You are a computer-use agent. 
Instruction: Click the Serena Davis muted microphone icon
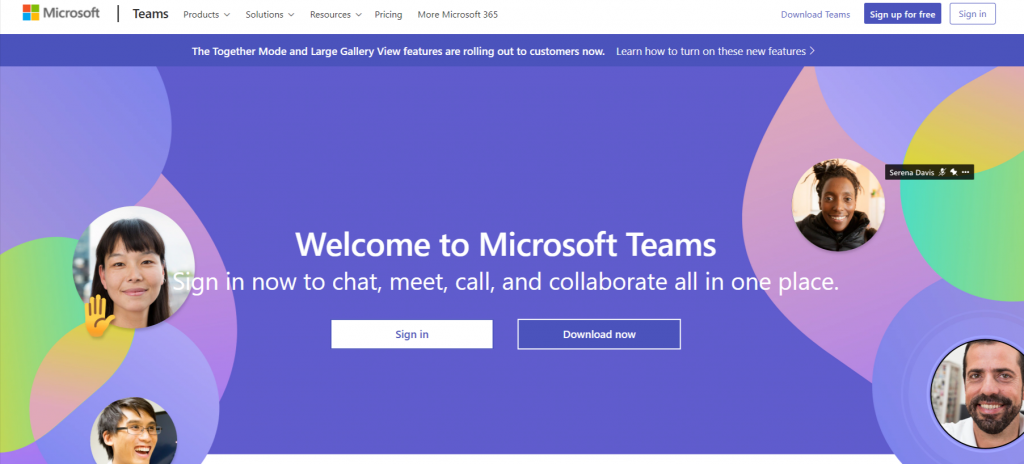pyautogui.click(x=942, y=173)
